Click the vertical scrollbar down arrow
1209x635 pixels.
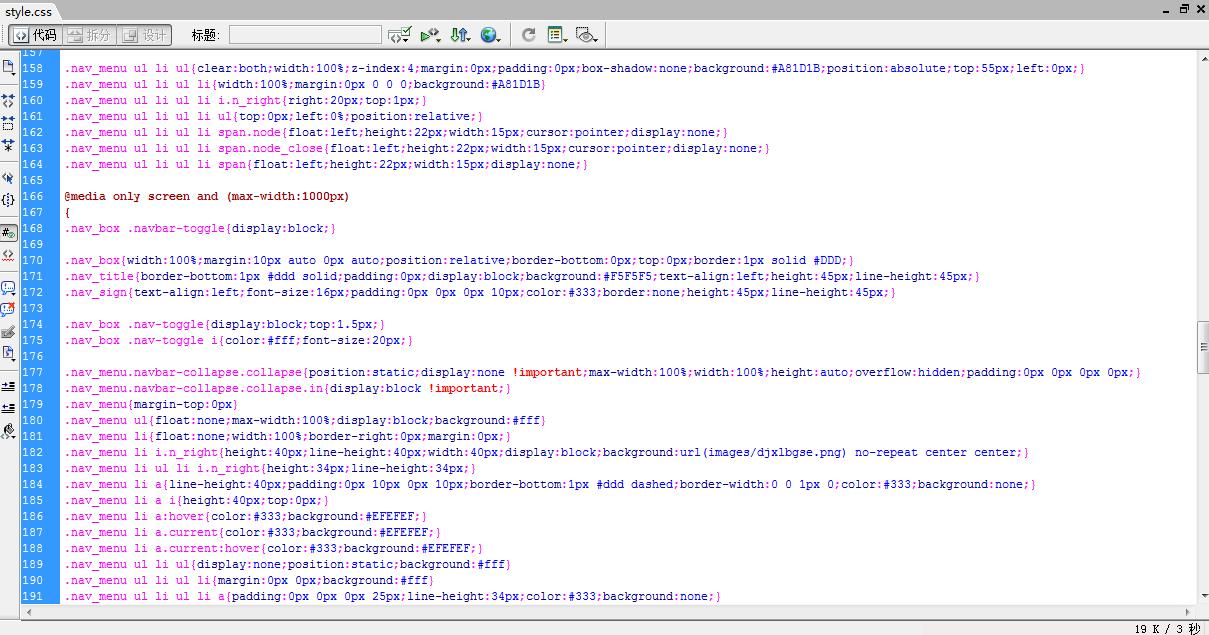[1204, 596]
